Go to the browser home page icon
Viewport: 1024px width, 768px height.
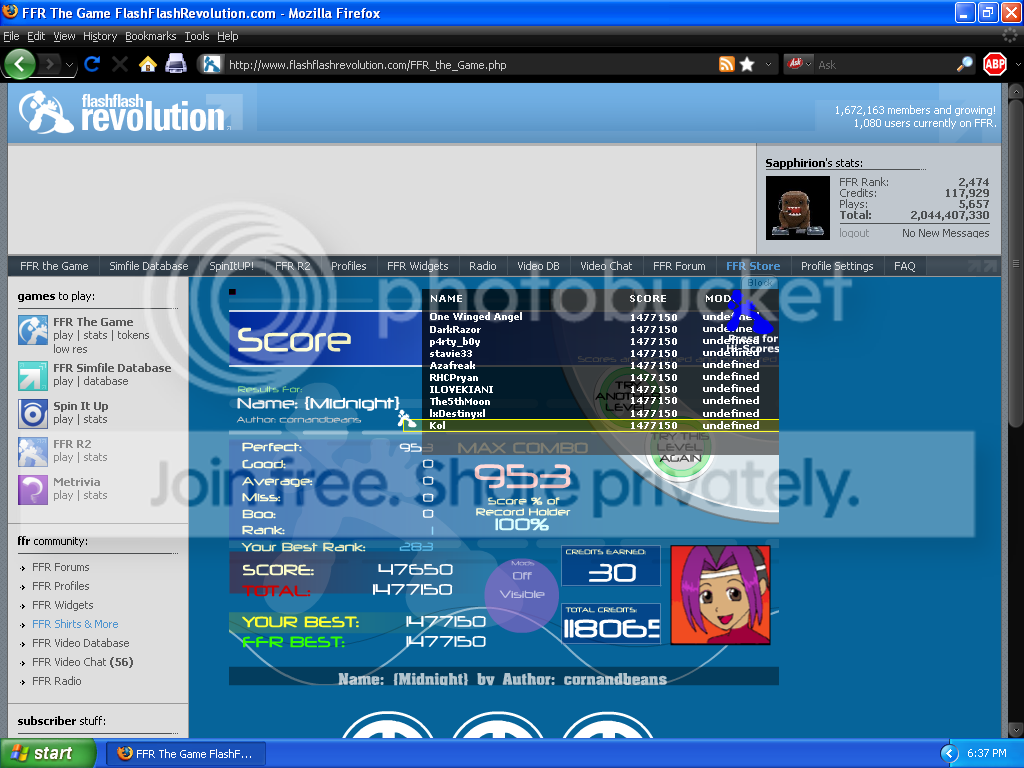point(148,64)
